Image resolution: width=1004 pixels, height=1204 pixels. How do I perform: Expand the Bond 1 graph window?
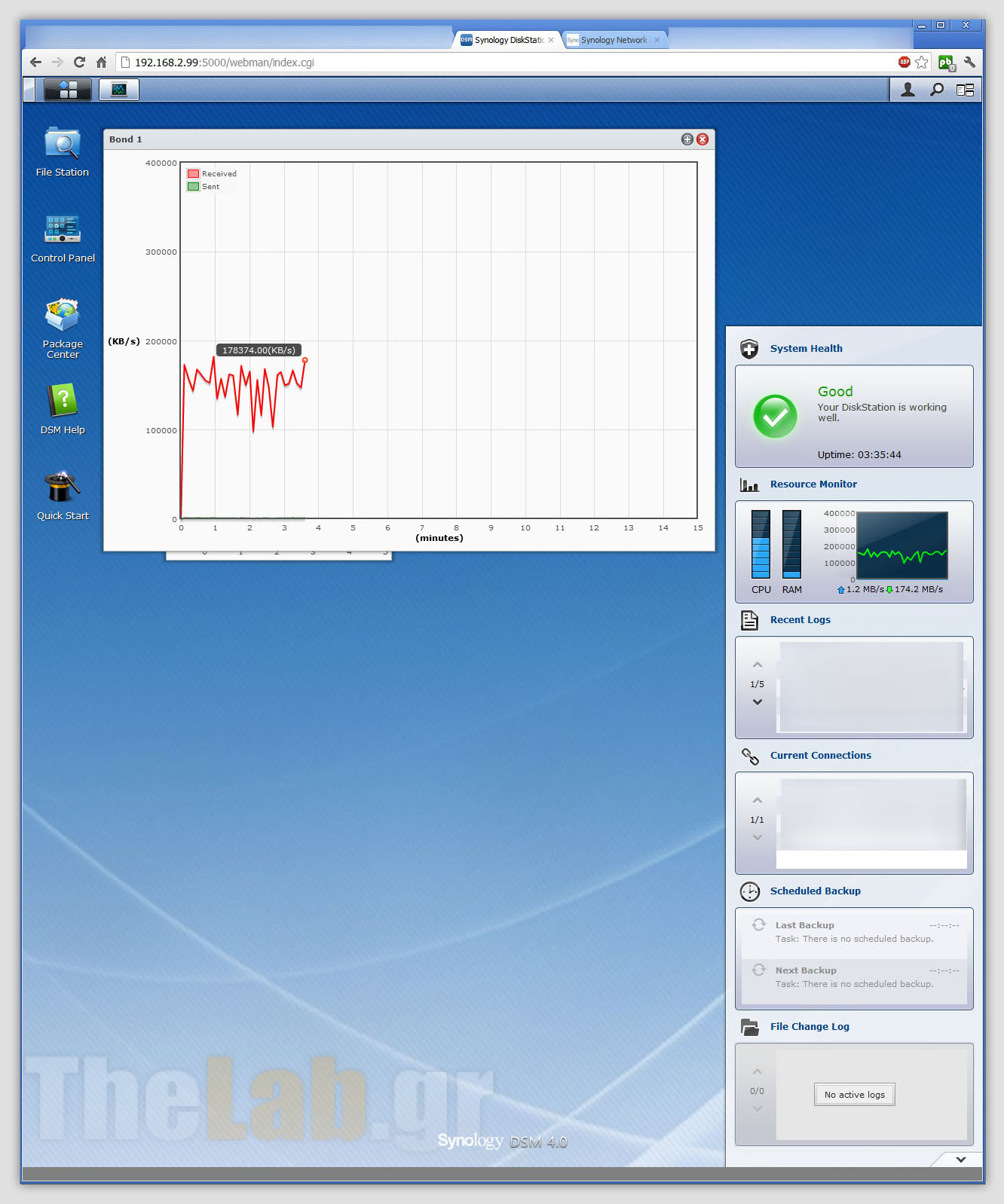click(x=687, y=139)
